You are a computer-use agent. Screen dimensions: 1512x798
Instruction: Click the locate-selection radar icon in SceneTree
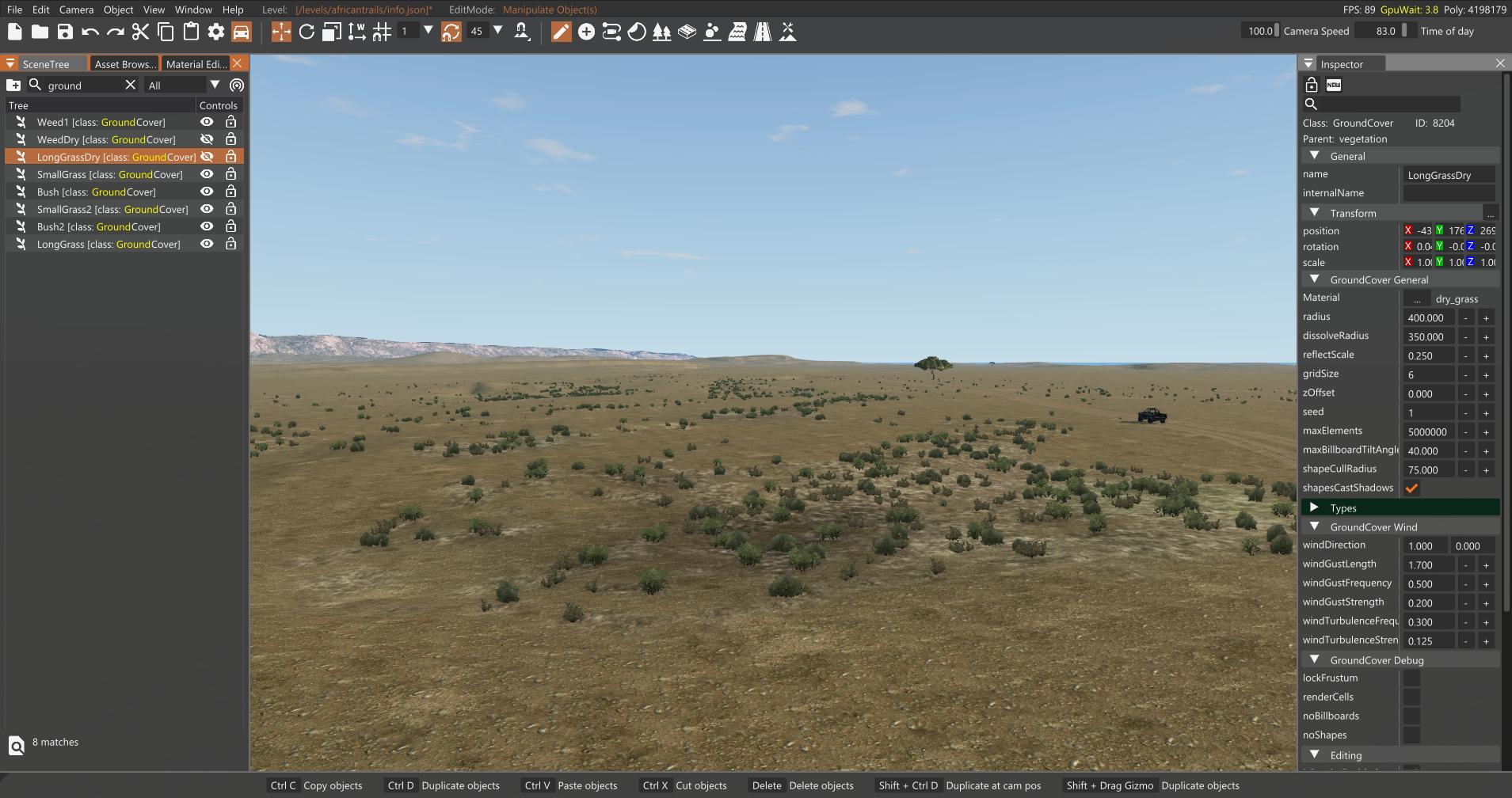click(x=237, y=85)
